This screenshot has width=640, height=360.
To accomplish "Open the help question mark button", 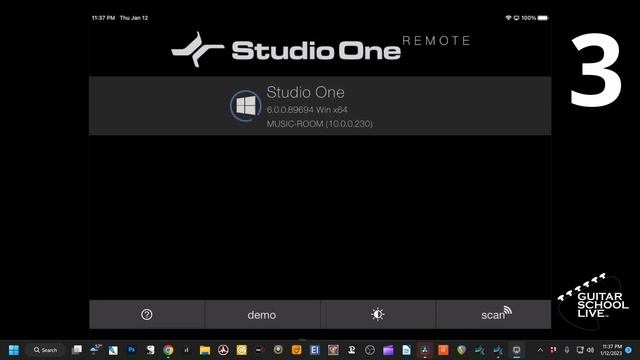I will point(147,314).
